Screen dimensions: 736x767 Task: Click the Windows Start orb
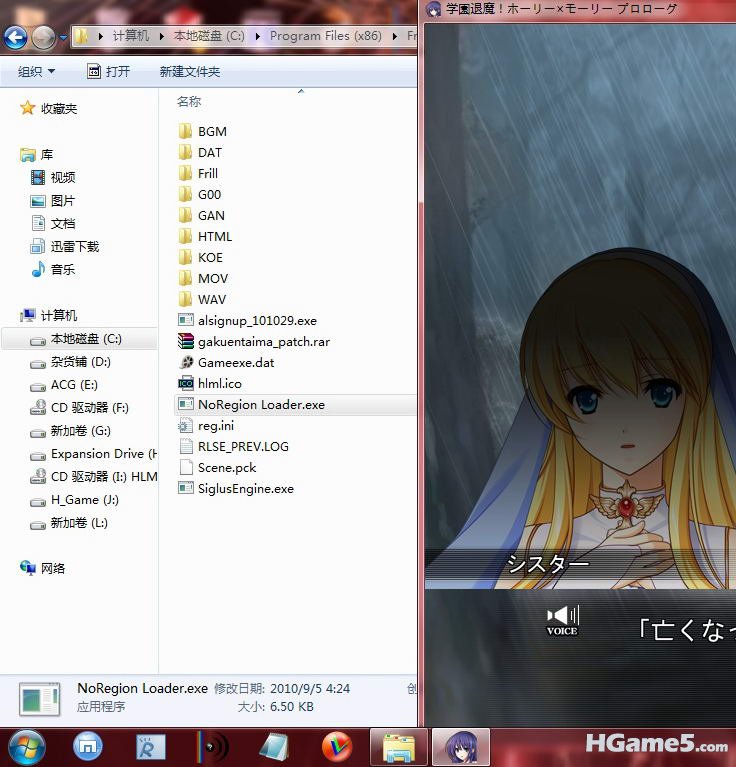pos(26,746)
